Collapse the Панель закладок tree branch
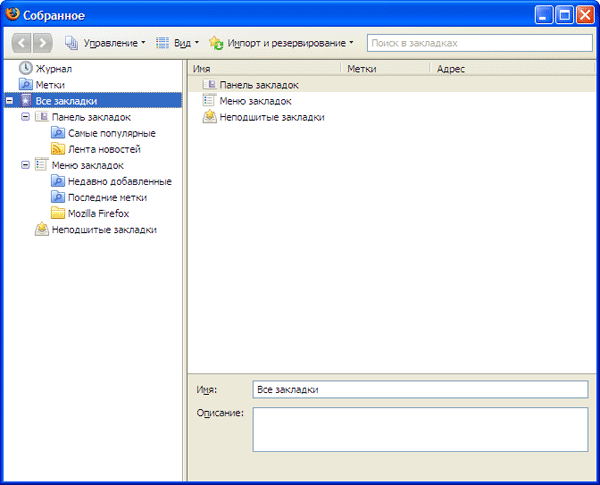 25,117
